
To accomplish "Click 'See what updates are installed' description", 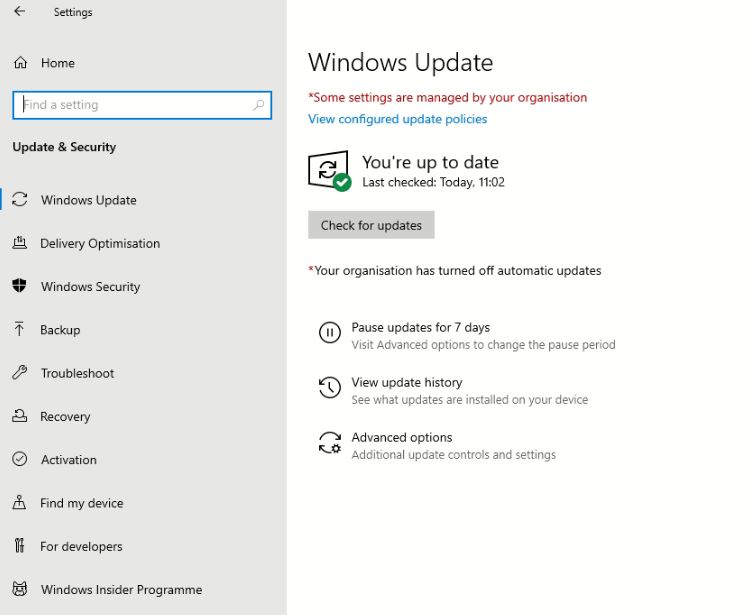I will coord(470,400).
